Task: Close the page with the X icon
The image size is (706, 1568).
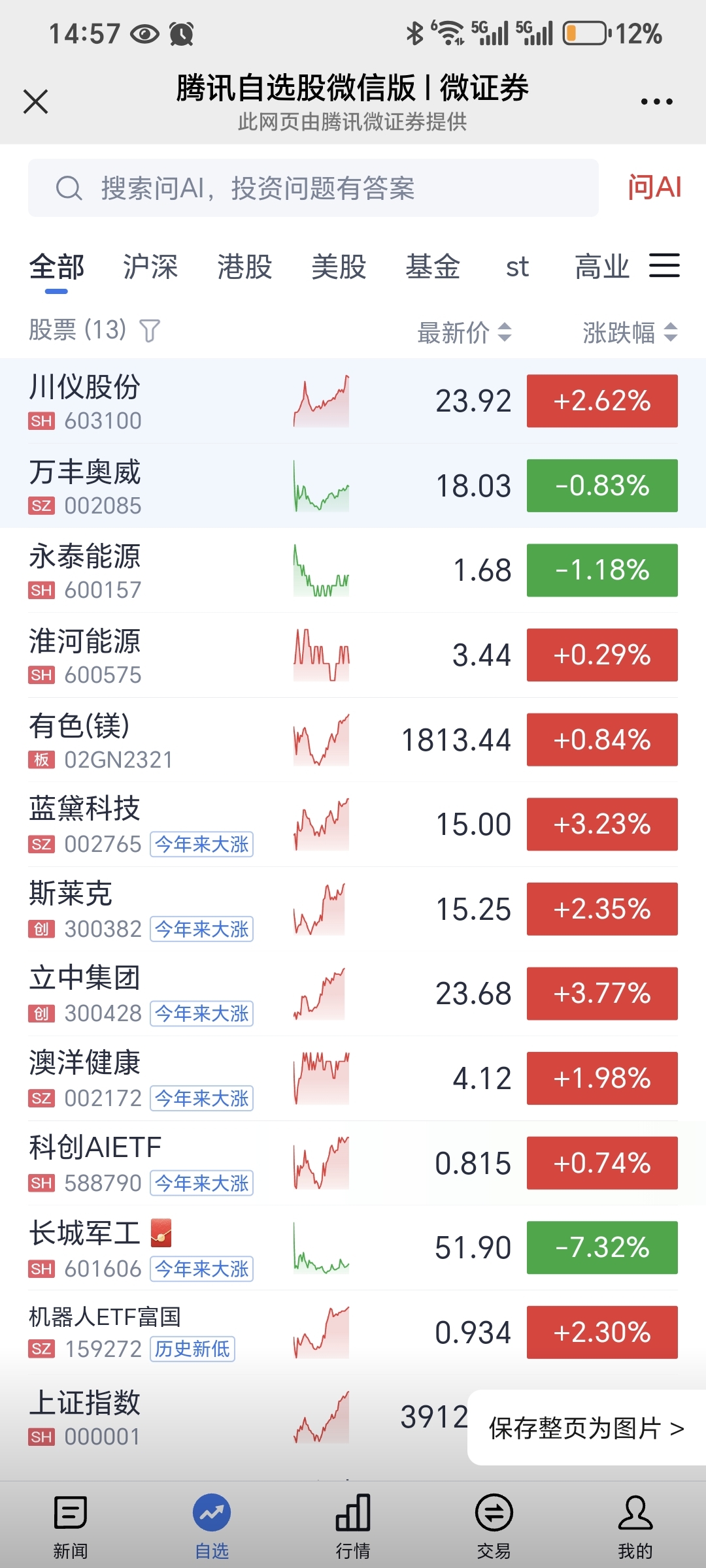Action: pos(36,102)
